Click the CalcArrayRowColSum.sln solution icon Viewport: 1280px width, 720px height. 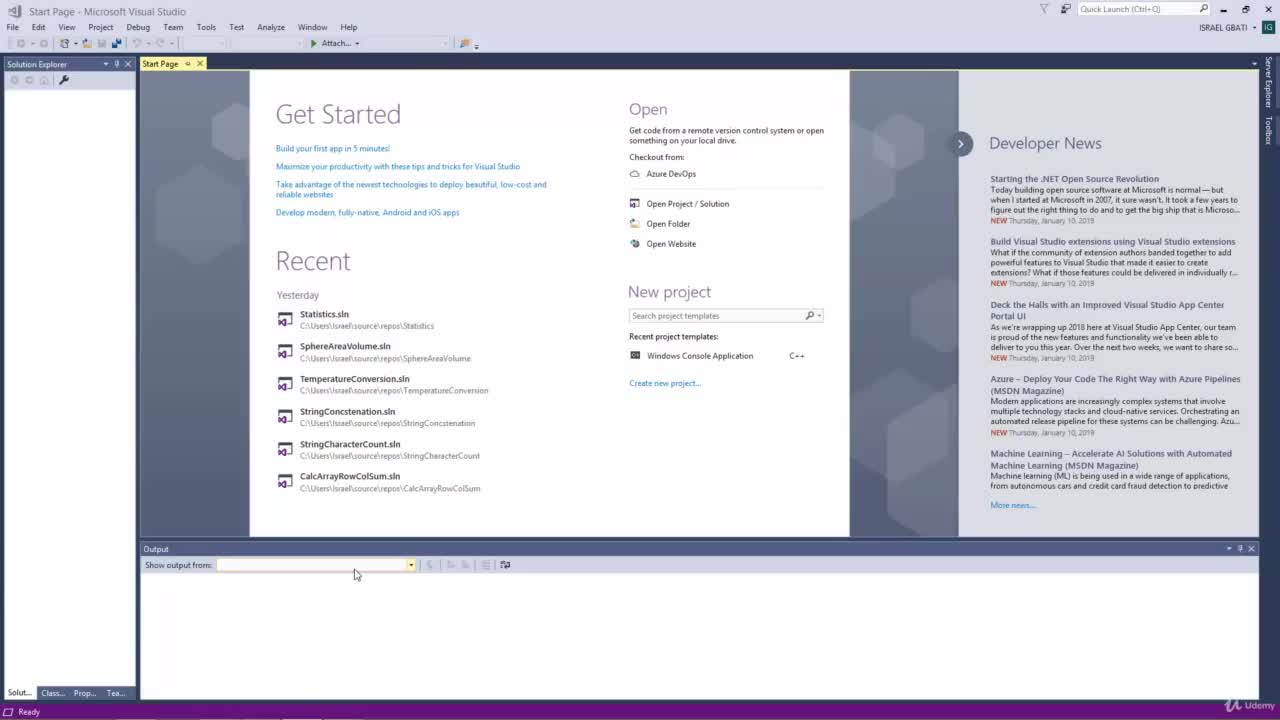point(285,482)
